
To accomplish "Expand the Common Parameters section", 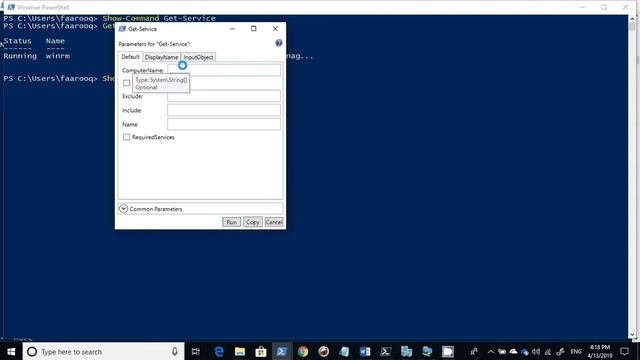I will coord(123,209).
